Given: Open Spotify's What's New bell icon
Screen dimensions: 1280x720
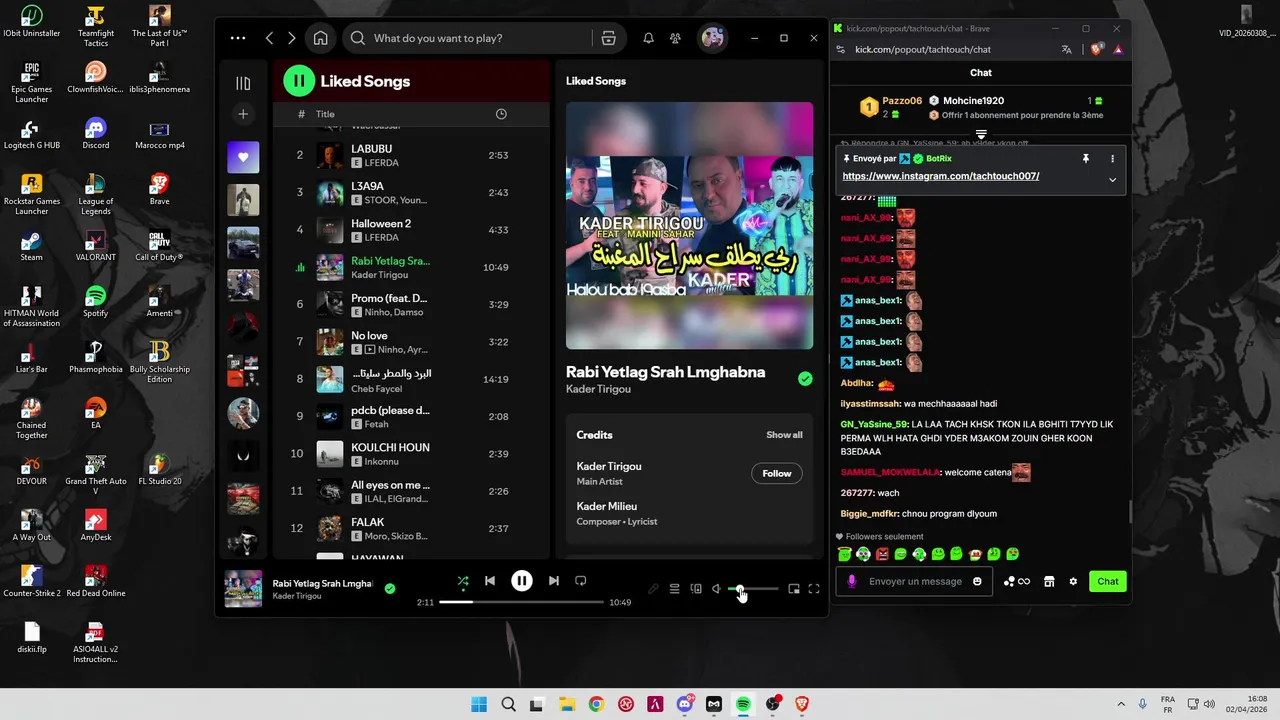Looking at the screenshot, I should tap(648, 38).
